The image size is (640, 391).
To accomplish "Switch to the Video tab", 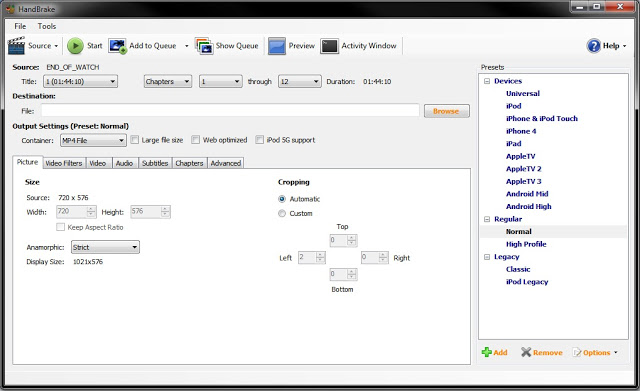I will point(98,163).
